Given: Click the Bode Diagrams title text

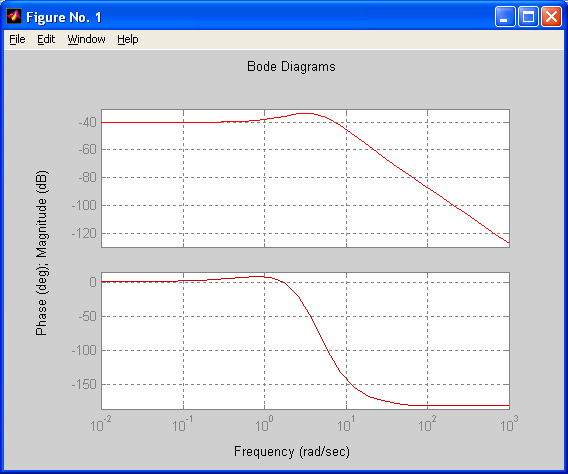Looking at the screenshot, I should tap(291, 67).
